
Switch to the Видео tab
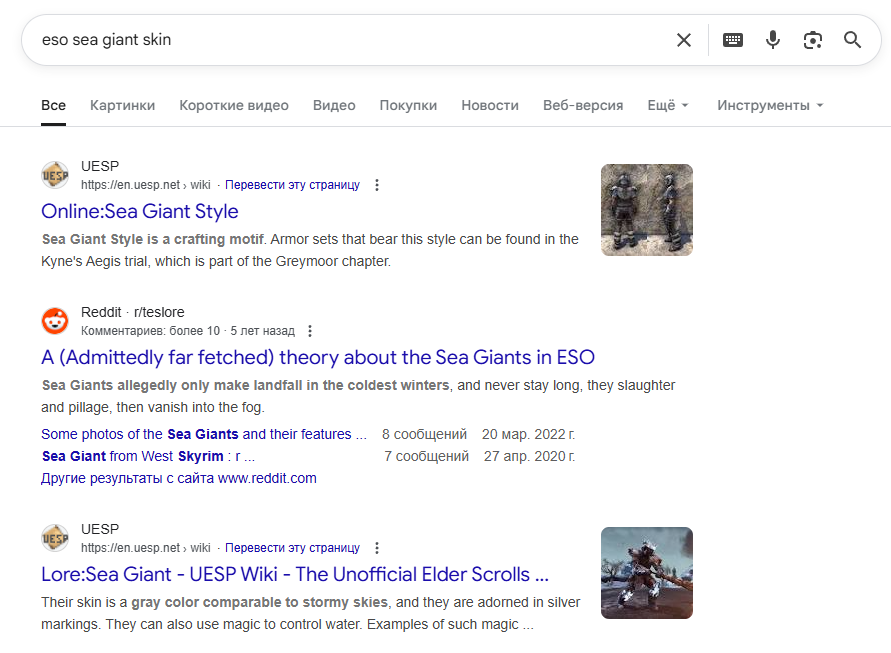pyautogui.click(x=334, y=105)
